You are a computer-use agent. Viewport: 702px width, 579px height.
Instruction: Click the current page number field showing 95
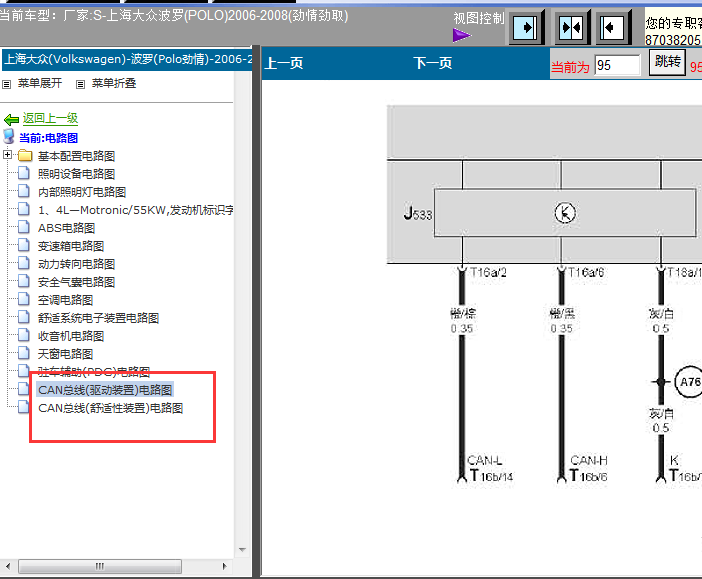pyautogui.click(x=617, y=65)
